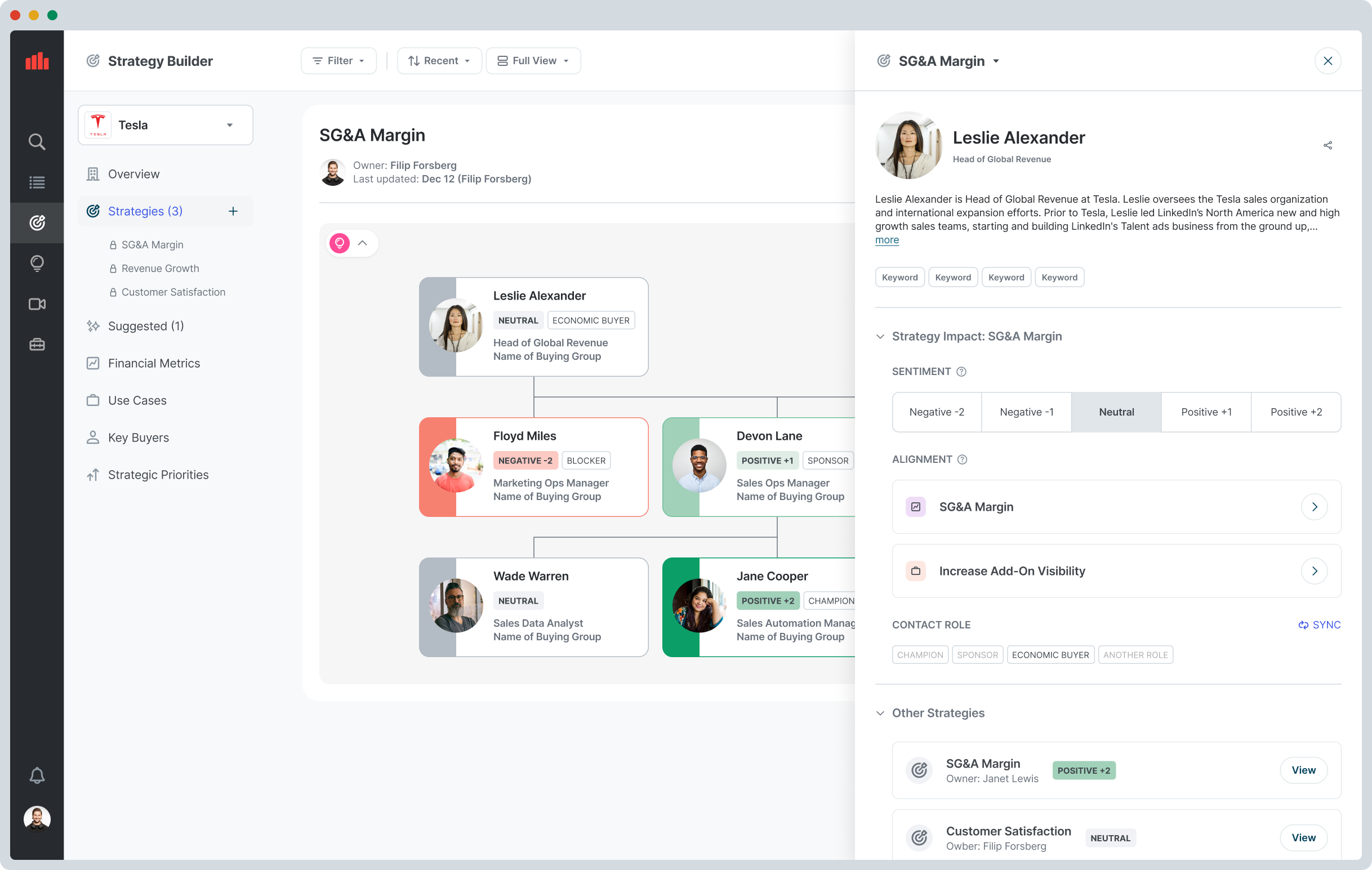Add a new strategy with plus icon
The image size is (1372, 870).
(233, 211)
